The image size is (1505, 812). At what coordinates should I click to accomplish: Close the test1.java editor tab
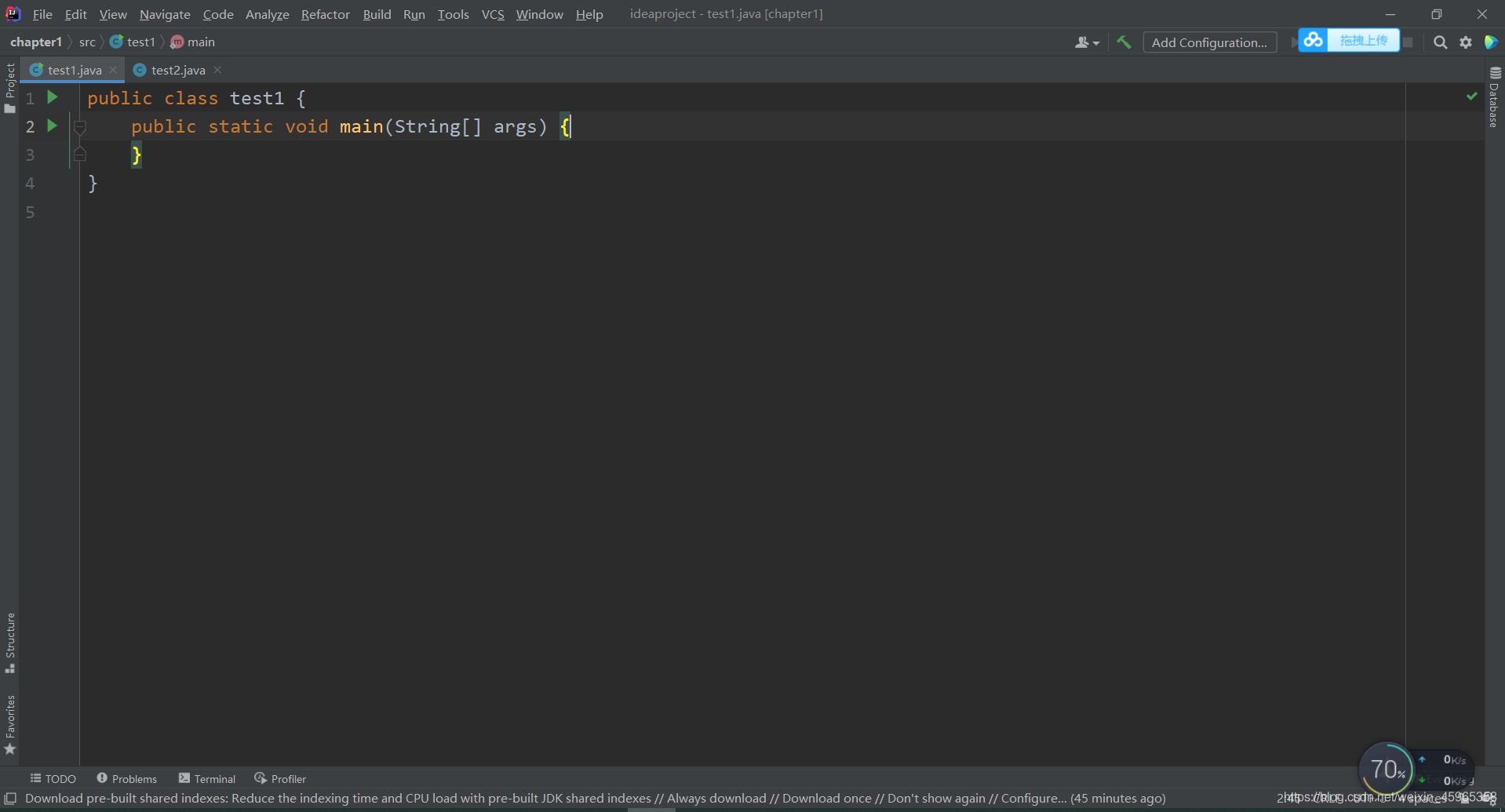[x=113, y=70]
